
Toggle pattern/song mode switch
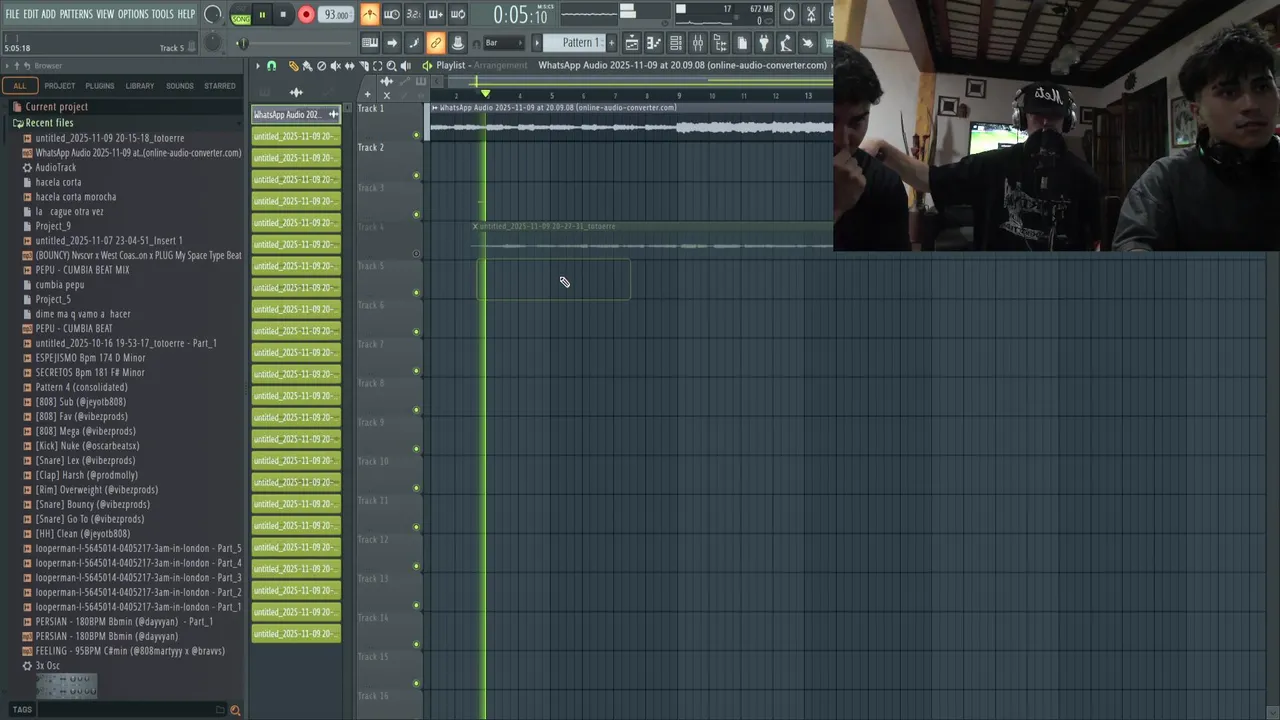click(241, 15)
